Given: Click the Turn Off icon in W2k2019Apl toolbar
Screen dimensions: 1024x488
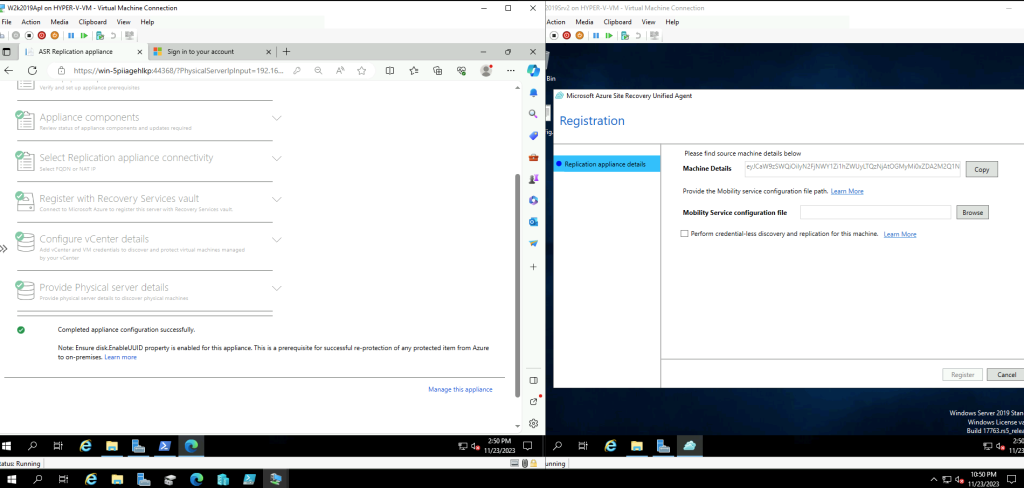Looking at the screenshot, I should coord(28,35).
